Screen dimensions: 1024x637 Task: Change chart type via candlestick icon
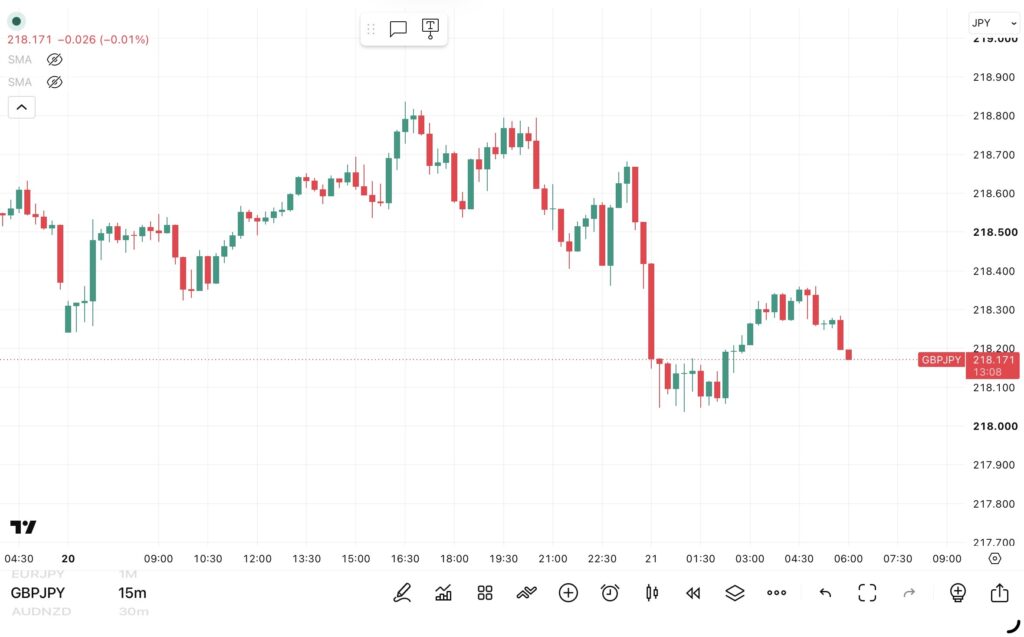(x=652, y=593)
